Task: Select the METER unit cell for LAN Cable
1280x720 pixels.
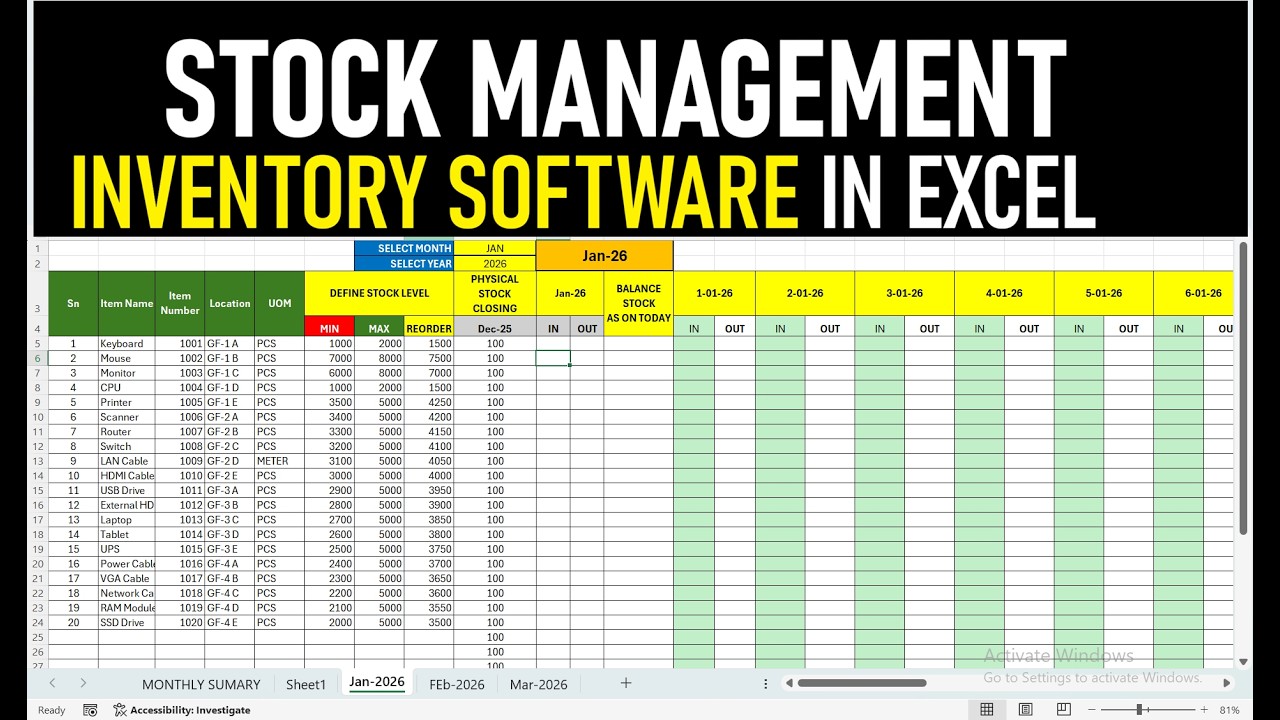Action: pyautogui.click(x=279, y=461)
